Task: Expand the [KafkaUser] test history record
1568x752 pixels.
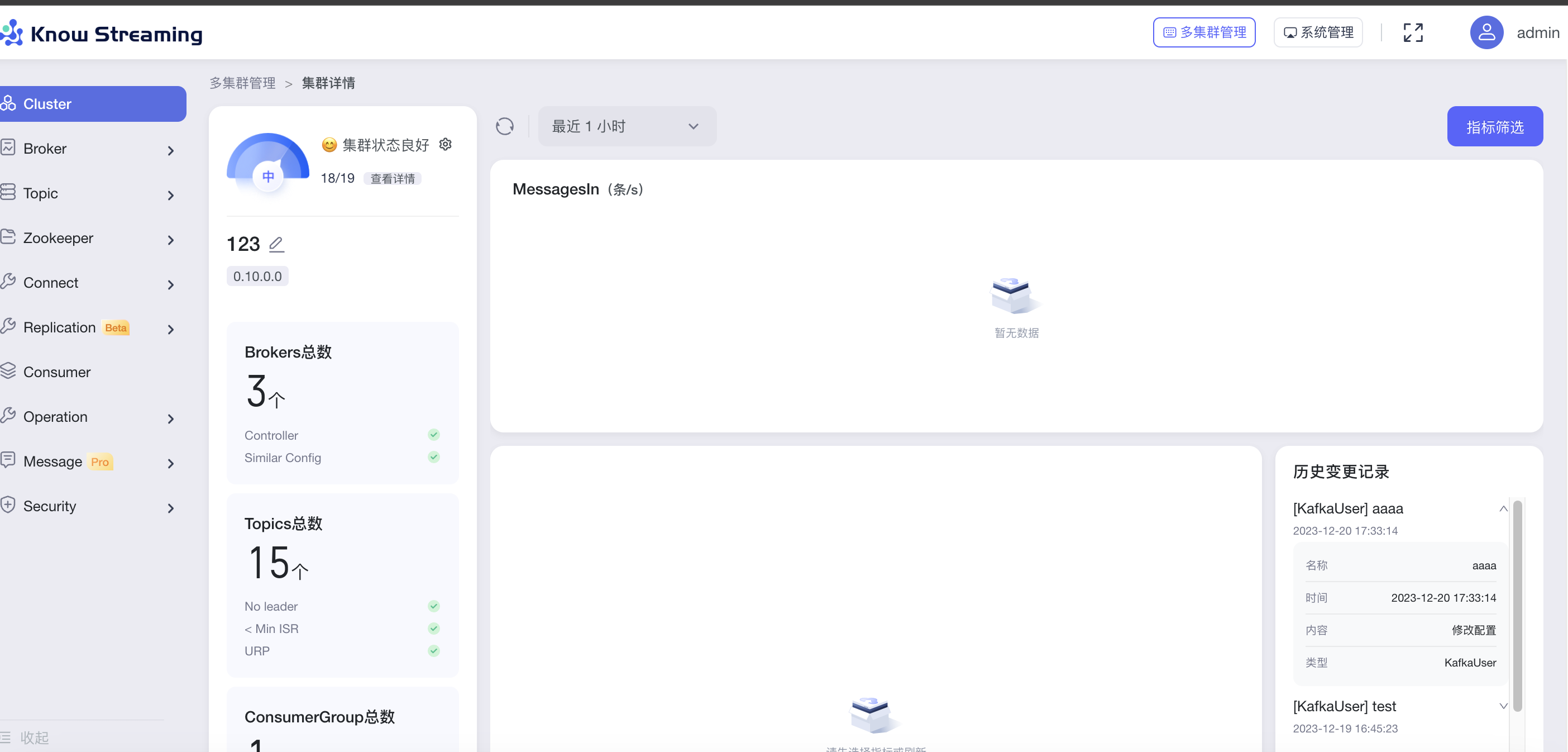Action: tap(1503, 706)
